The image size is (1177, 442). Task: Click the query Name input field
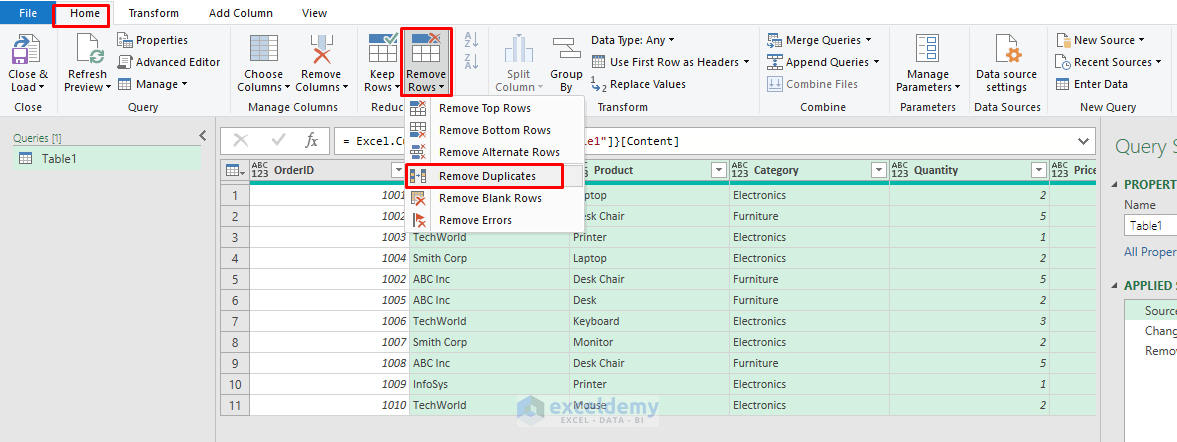click(1150, 225)
